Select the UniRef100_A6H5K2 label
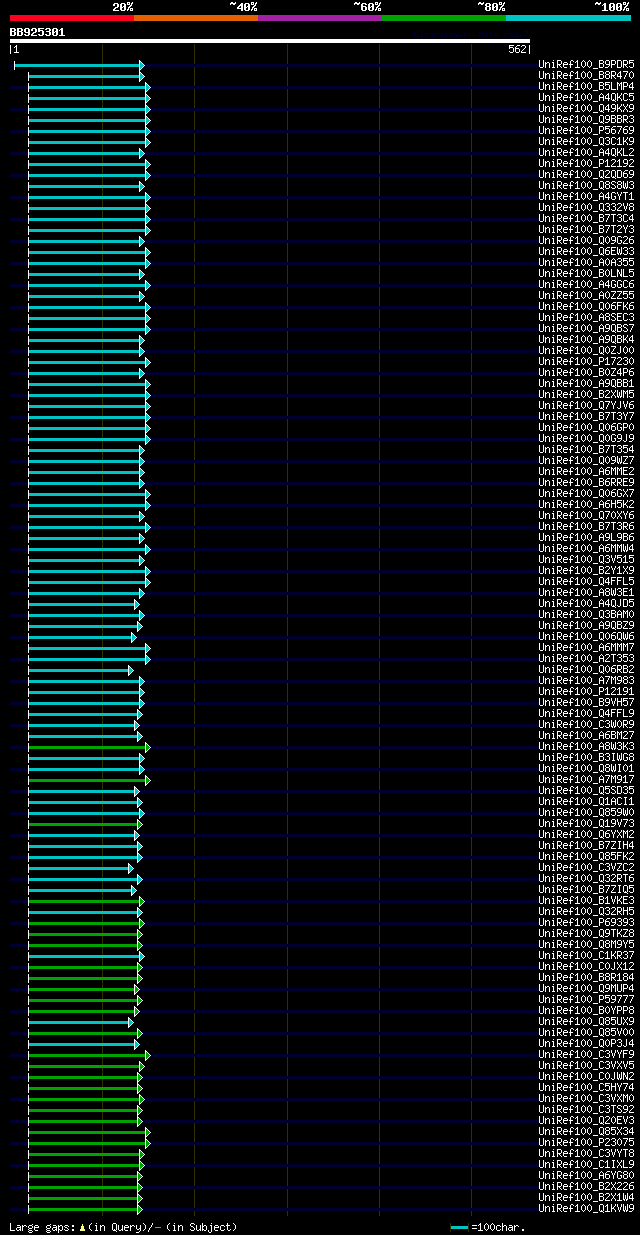 point(586,504)
